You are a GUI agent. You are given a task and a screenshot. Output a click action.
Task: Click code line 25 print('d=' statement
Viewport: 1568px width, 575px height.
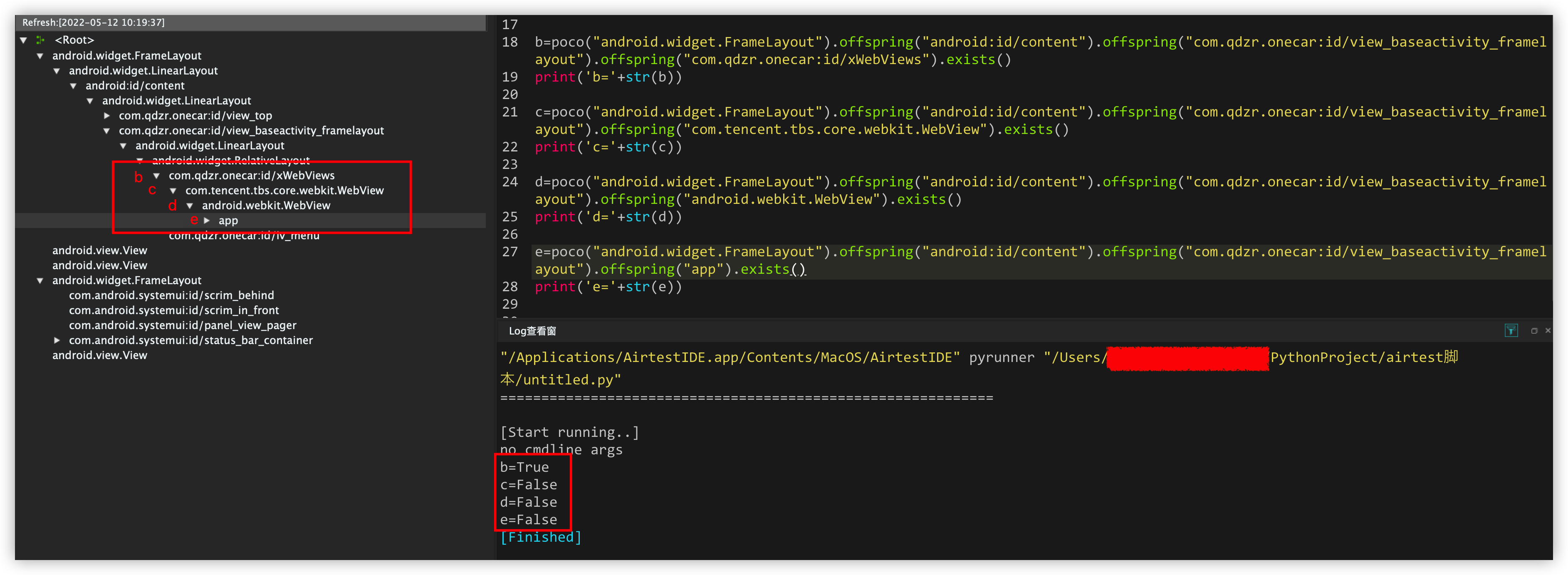(x=608, y=217)
